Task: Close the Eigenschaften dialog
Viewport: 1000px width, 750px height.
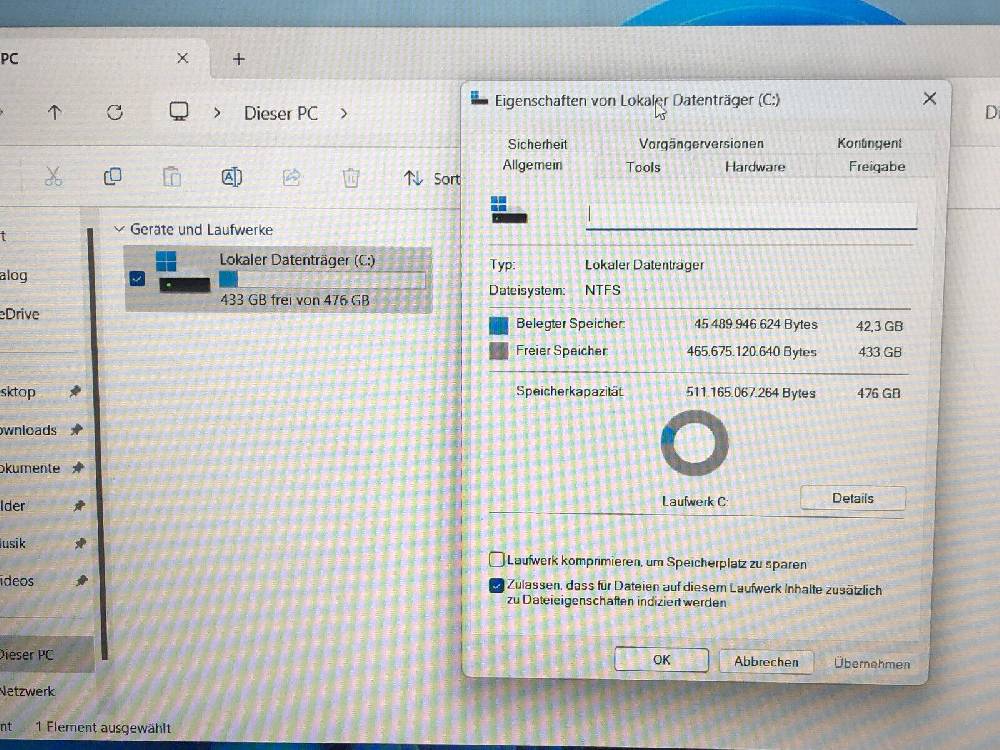Action: (x=930, y=98)
